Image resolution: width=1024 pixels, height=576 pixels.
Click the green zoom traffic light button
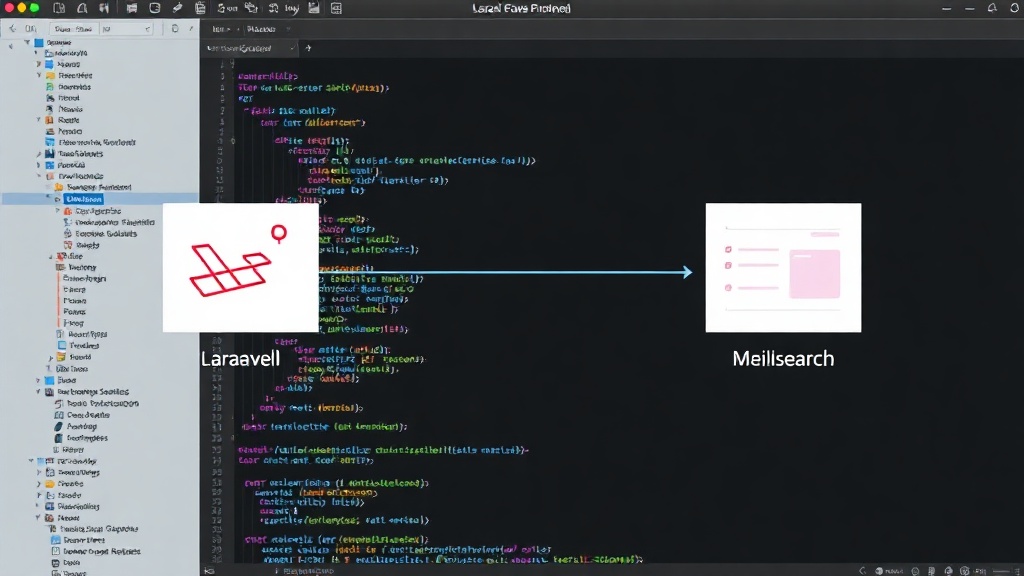tap(35, 8)
